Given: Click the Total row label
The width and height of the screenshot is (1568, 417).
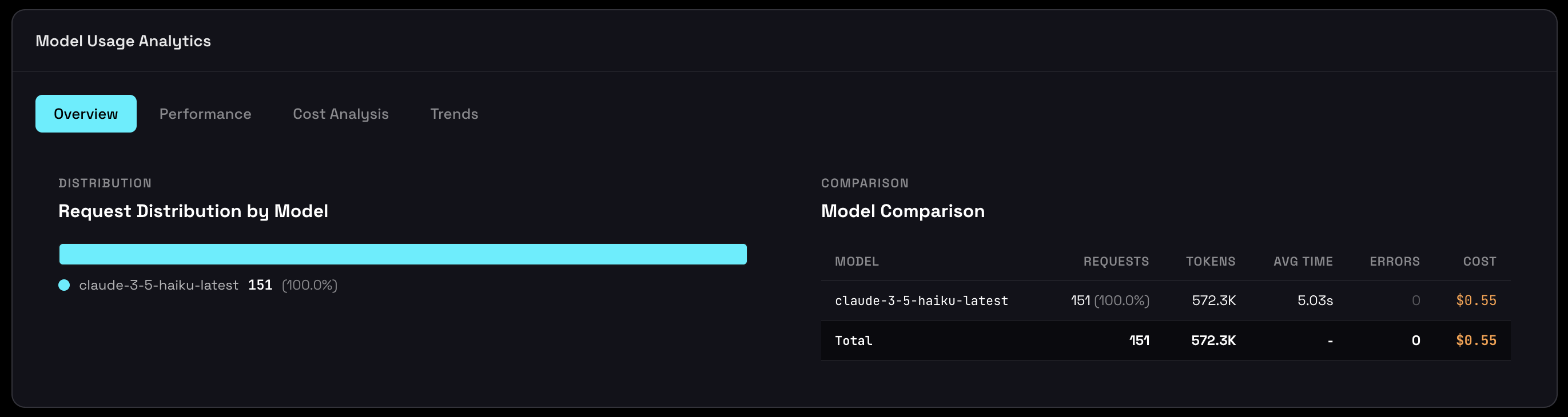Looking at the screenshot, I should tap(853, 340).
